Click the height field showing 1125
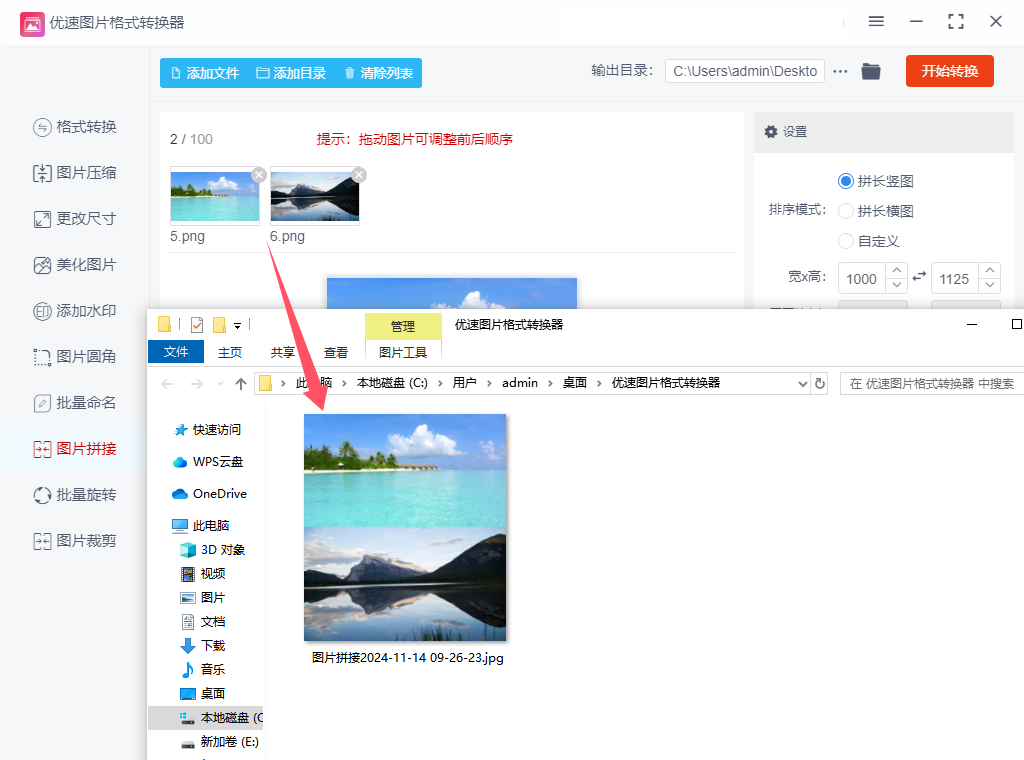The width and height of the screenshot is (1024, 760). [955, 279]
